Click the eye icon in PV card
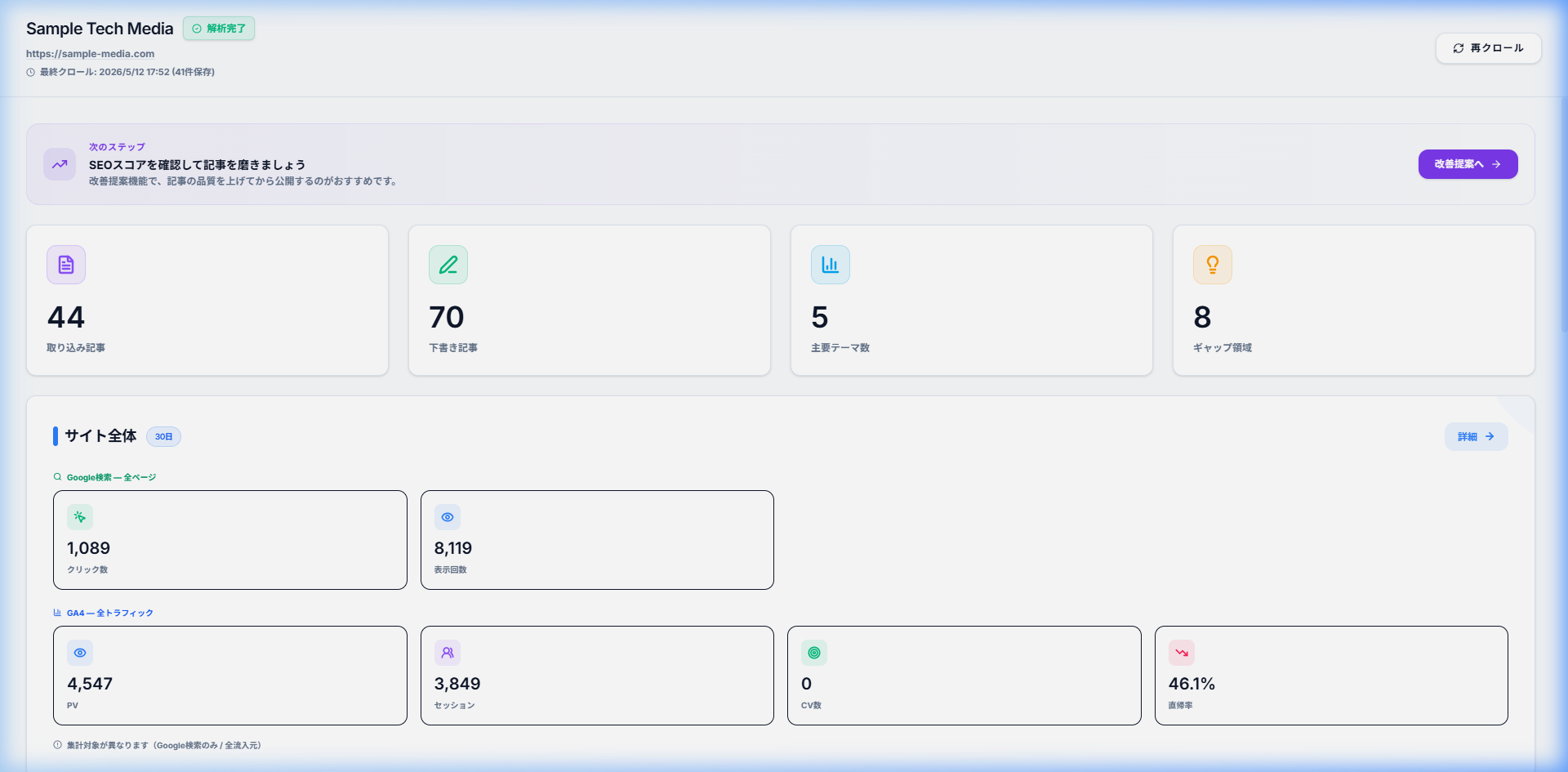 pyautogui.click(x=80, y=653)
